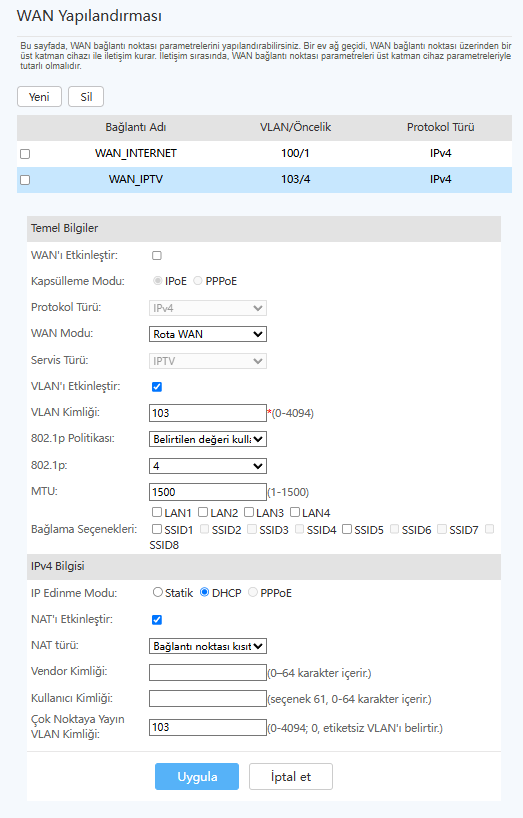This screenshot has height=818, width=523.
Task: Click IPv4 in the WAN_INTERNET row
Action: pyautogui.click(x=441, y=153)
